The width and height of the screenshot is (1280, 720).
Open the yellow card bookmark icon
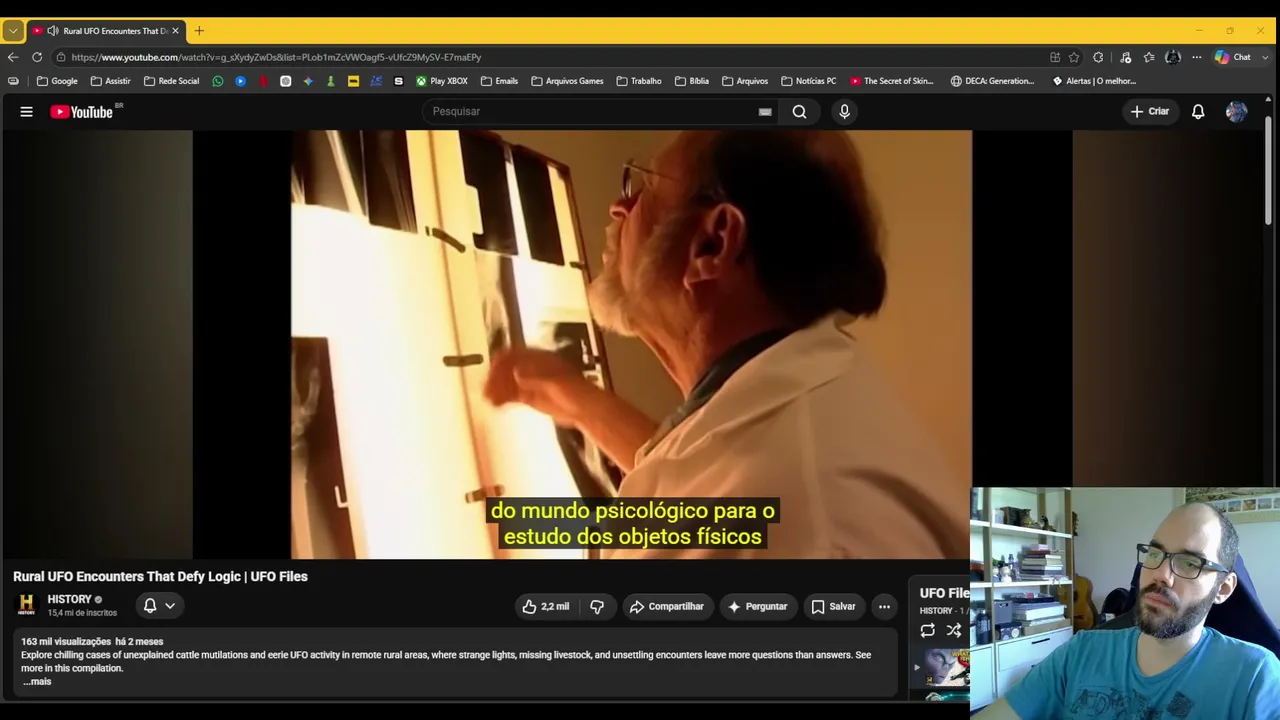coord(353,81)
